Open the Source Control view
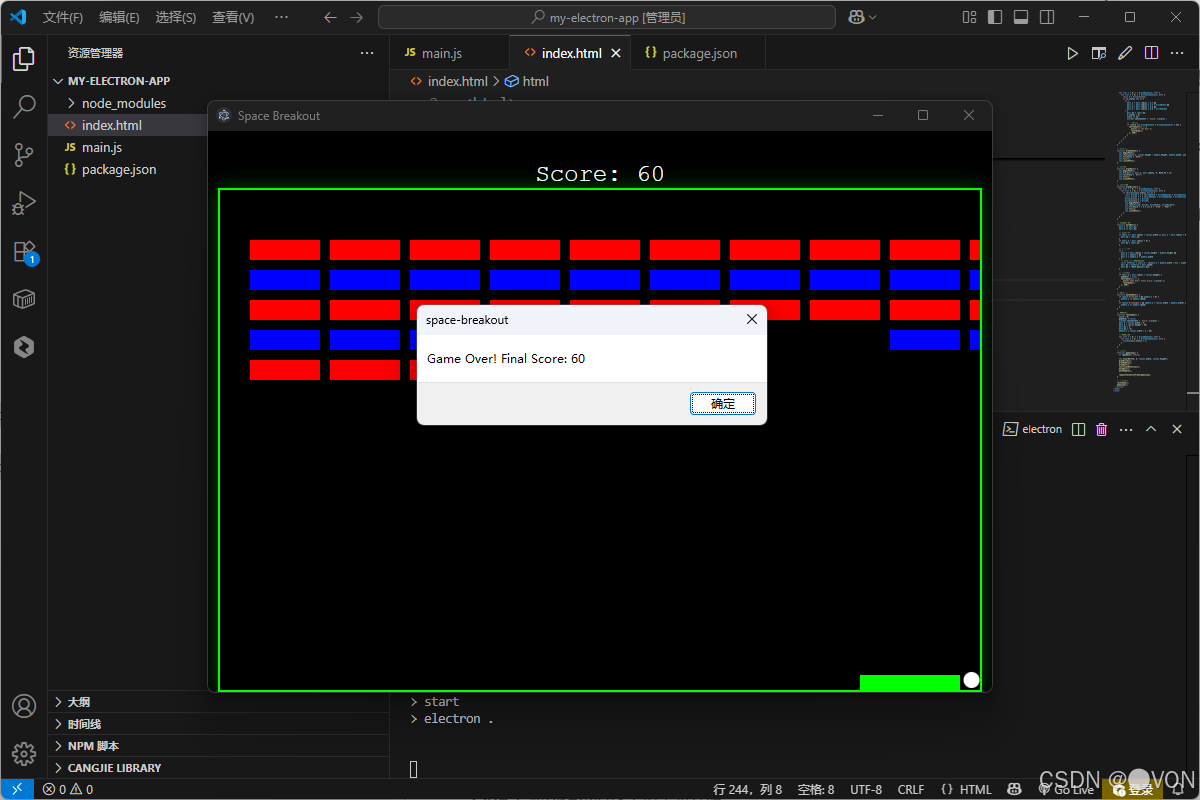The width and height of the screenshot is (1200, 800). pyautogui.click(x=24, y=155)
